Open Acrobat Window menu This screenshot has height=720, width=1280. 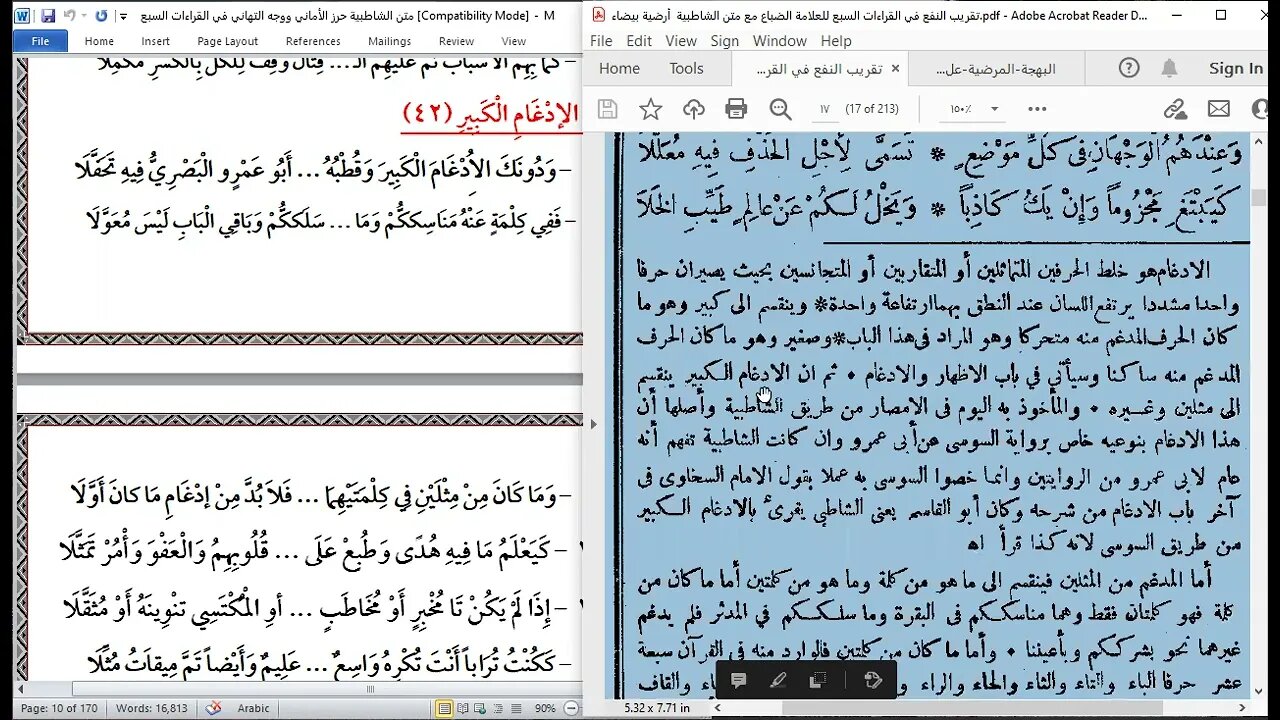click(780, 41)
